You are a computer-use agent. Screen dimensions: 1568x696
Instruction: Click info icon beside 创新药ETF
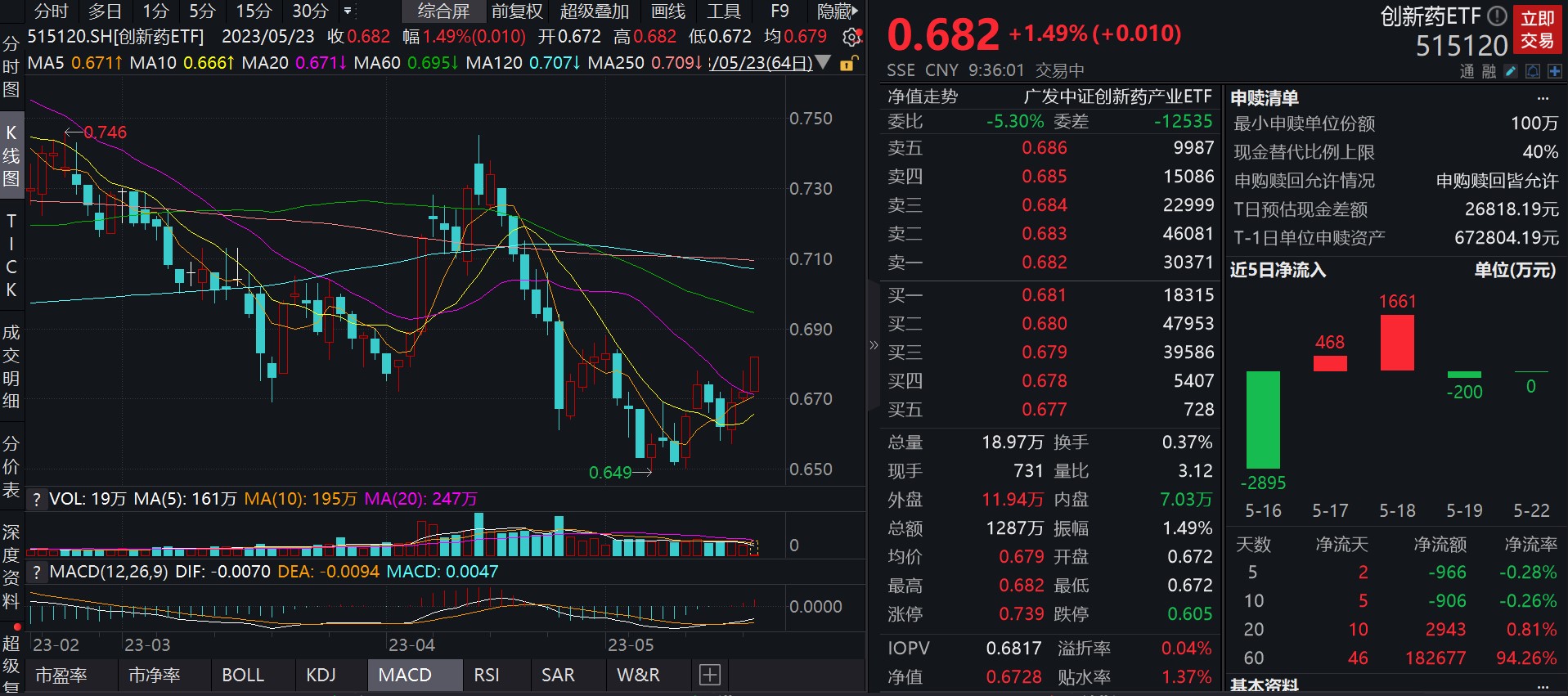tap(1497, 16)
